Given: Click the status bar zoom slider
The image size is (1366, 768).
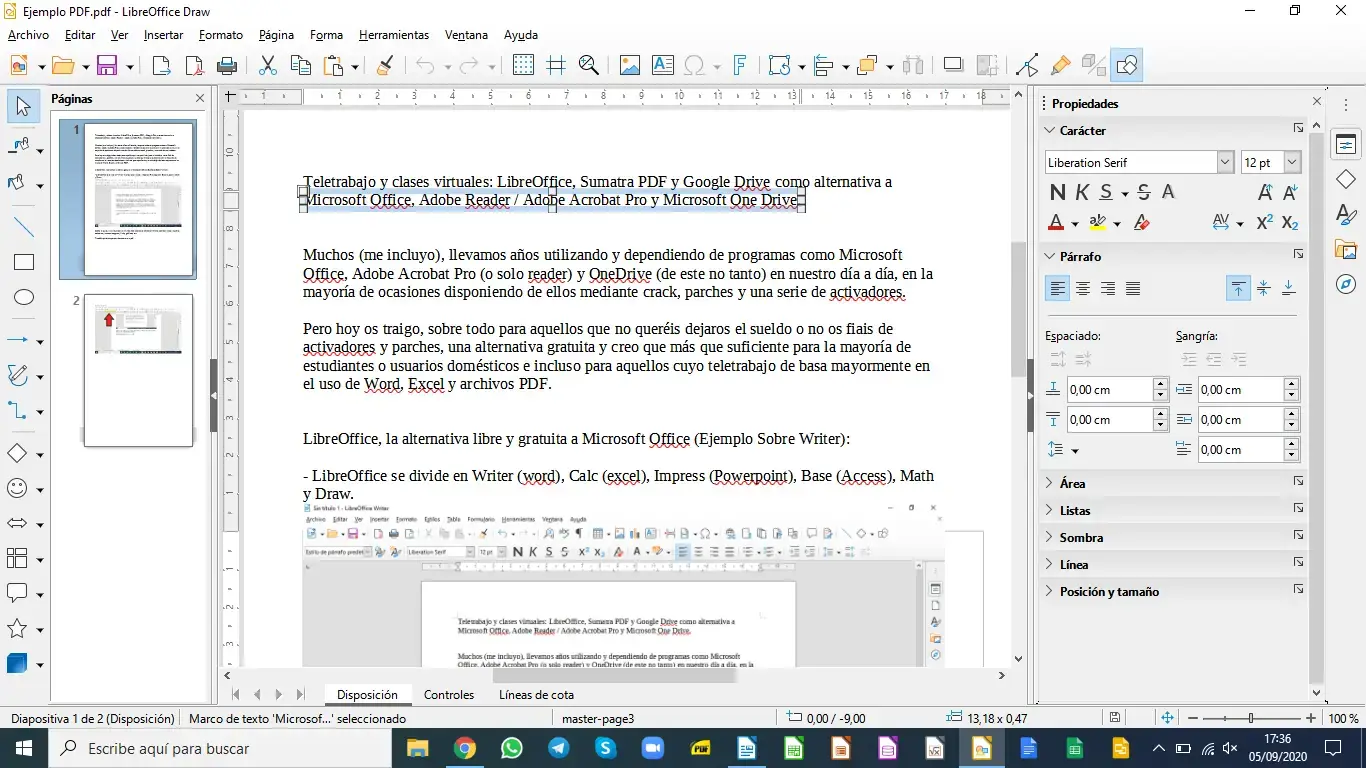Looking at the screenshot, I should coord(1250,718).
